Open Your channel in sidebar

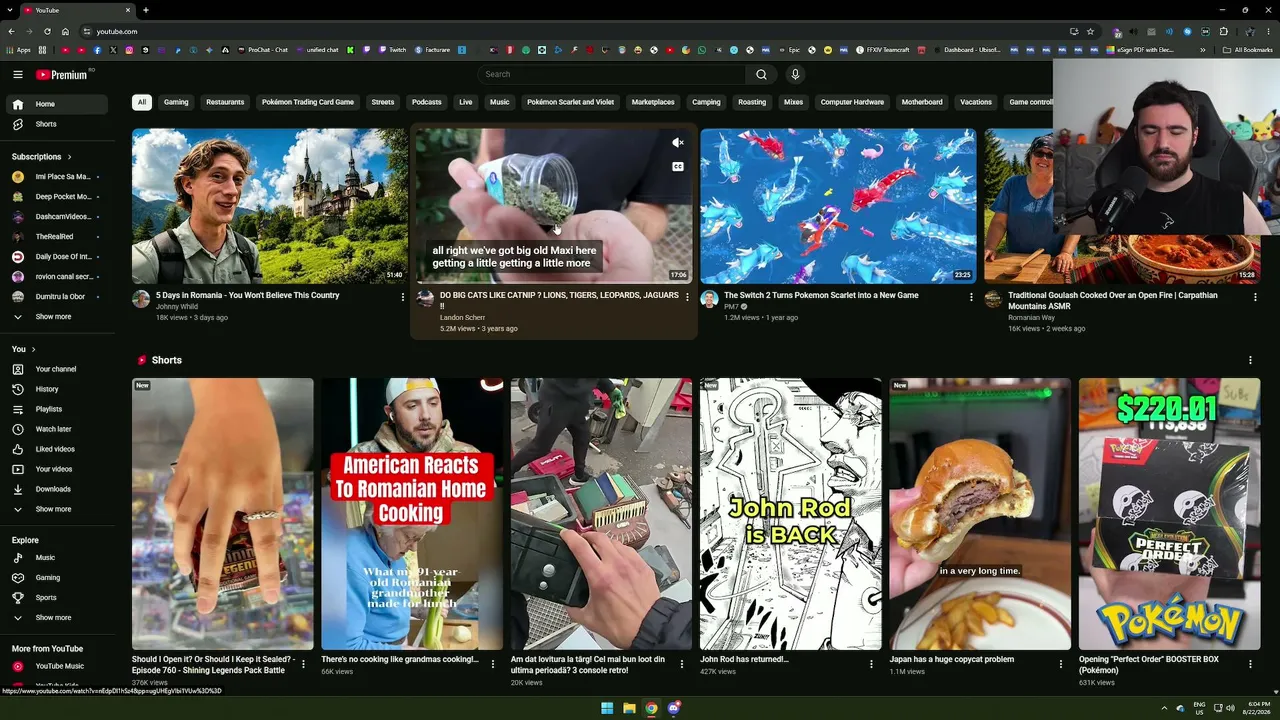pyautogui.click(x=56, y=369)
